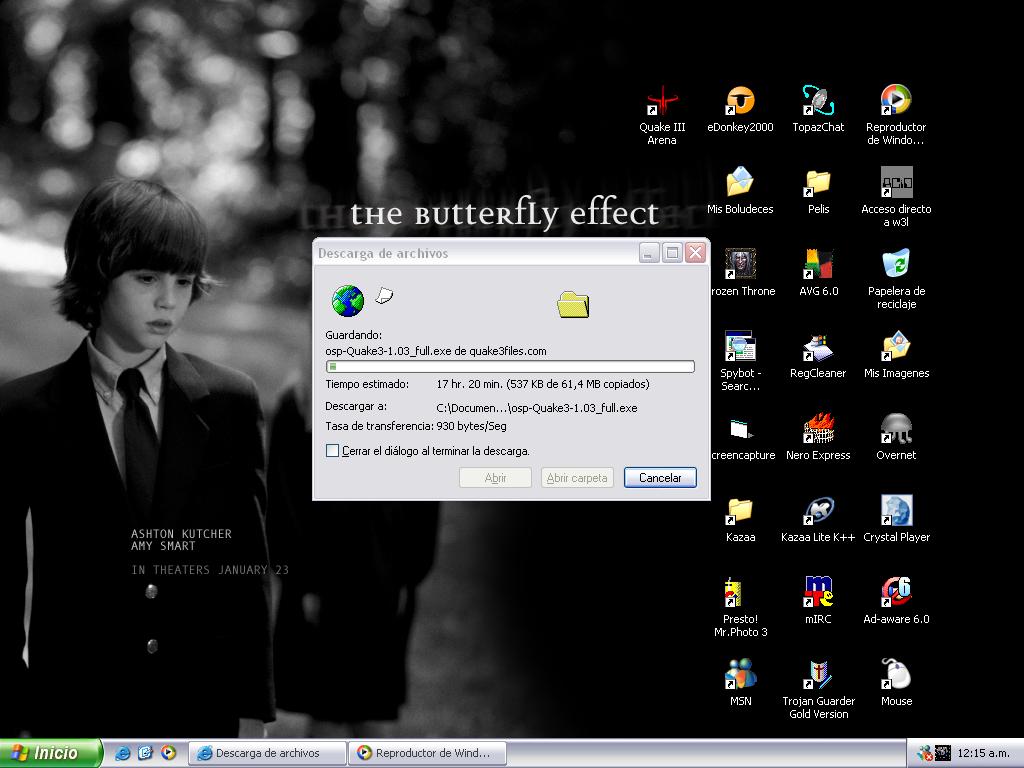
Task: Switch to Descarga de archivos taskbar button
Action: coord(267,753)
